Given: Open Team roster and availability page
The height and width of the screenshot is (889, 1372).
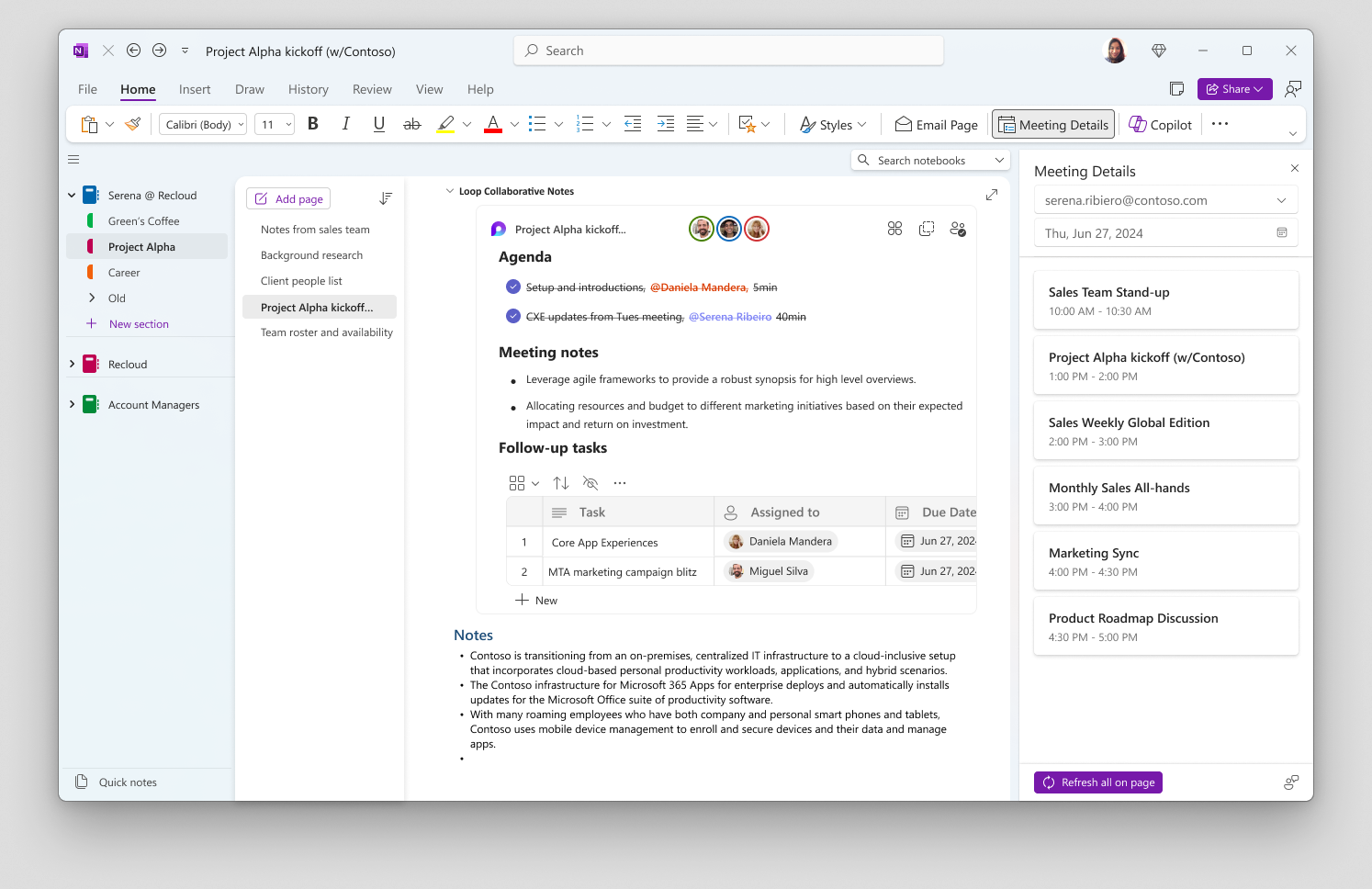Looking at the screenshot, I should coord(327,332).
